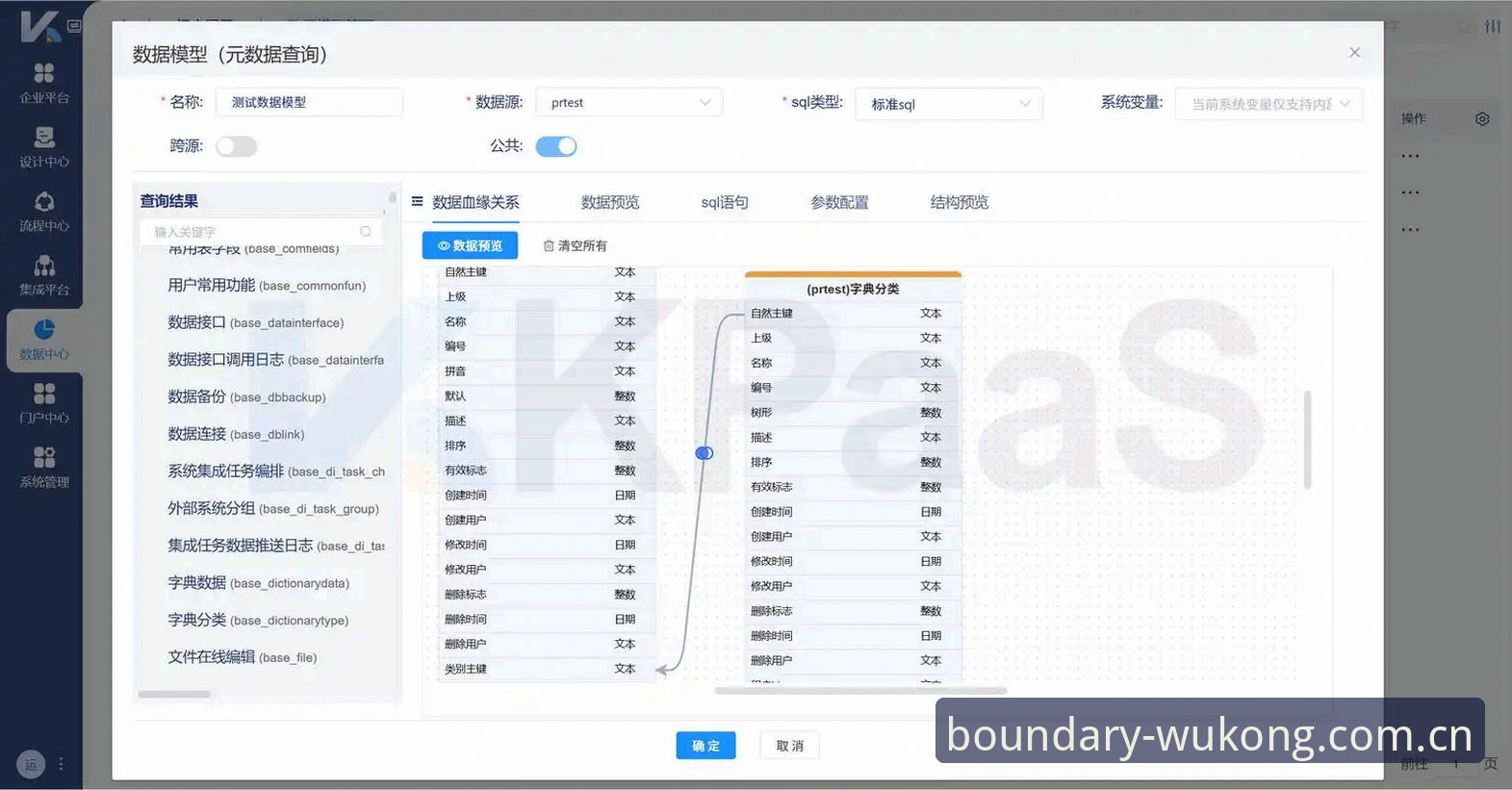
Task: Select 文件在线编辑 (base_file) in the list
Action: click(242, 657)
